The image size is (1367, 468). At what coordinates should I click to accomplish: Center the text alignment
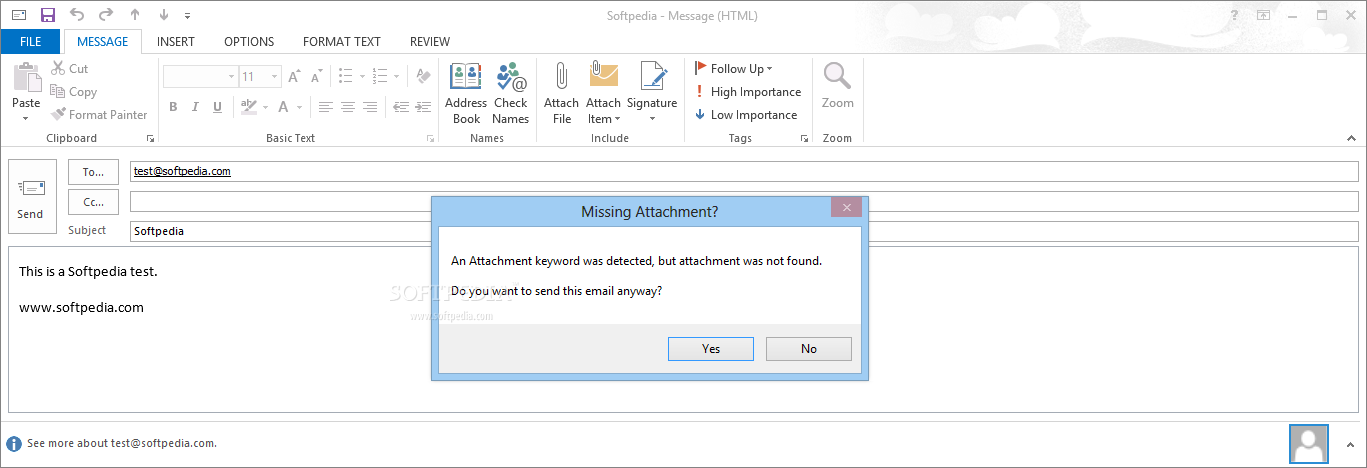[x=348, y=107]
